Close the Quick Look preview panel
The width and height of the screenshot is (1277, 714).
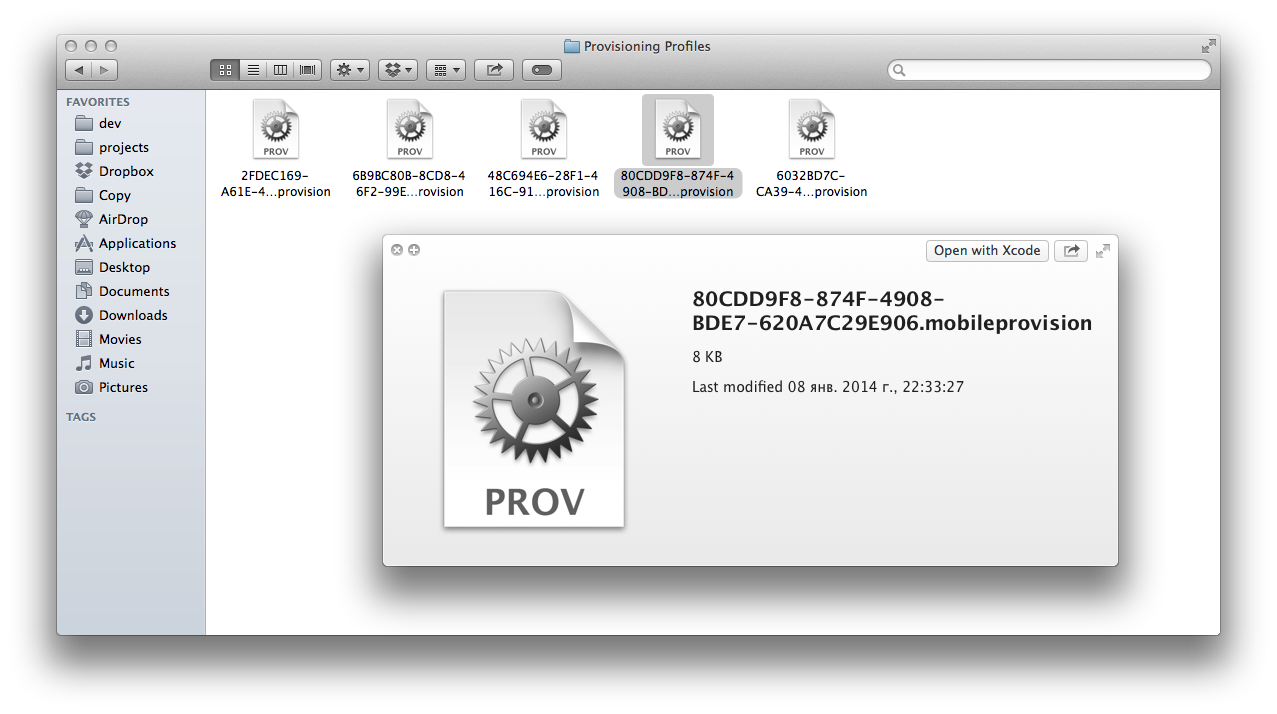click(x=397, y=250)
